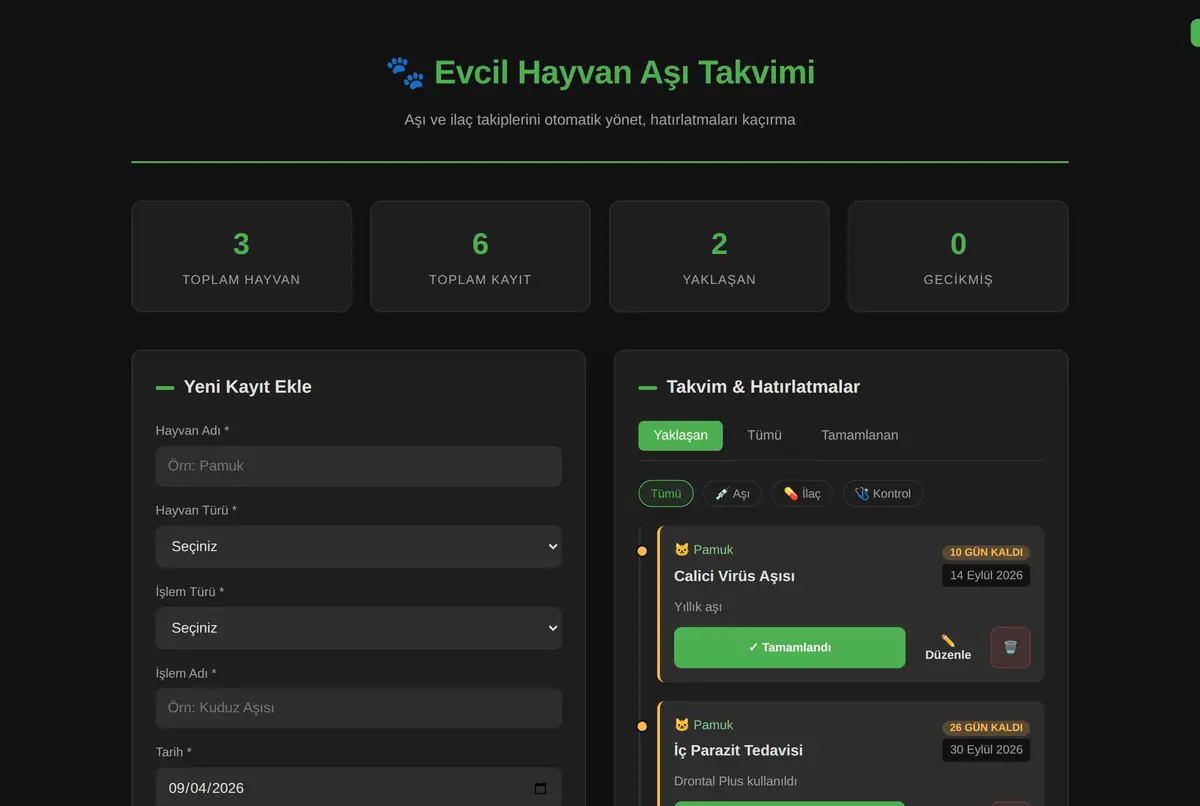Click the Yaklaşan stat card
This screenshot has height=806, width=1200.
(719, 256)
